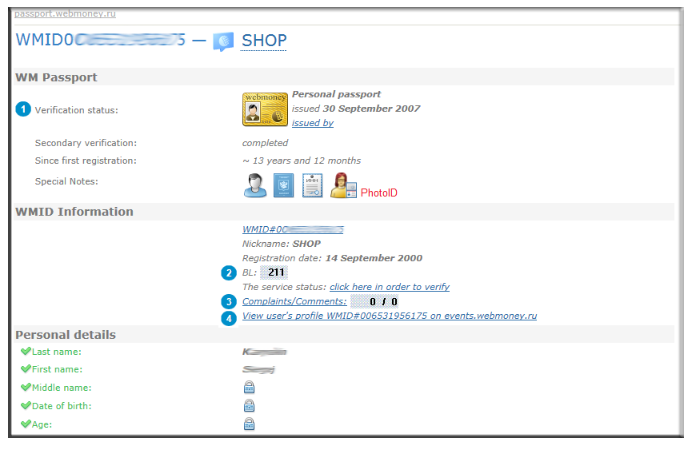Click the green checkmark beside Age

26,424
